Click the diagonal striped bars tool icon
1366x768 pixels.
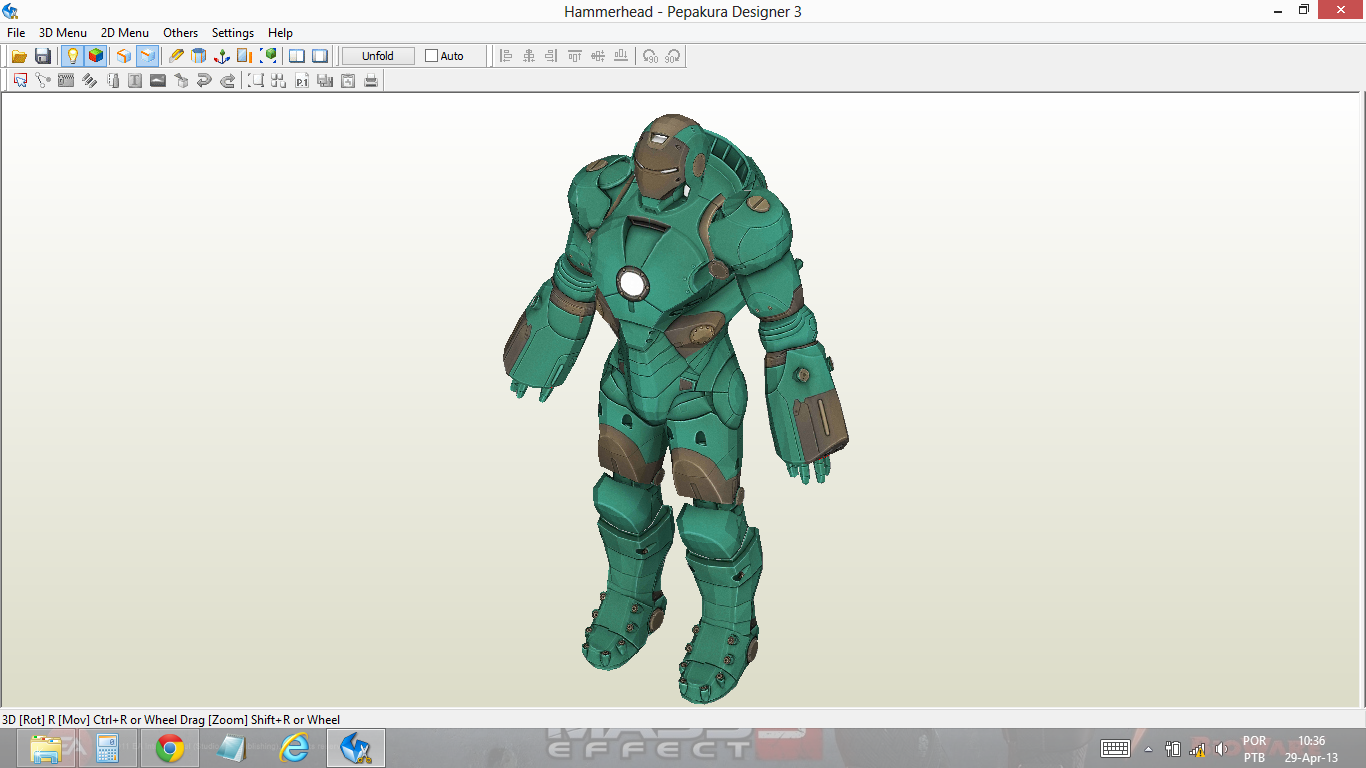click(89, 80)
